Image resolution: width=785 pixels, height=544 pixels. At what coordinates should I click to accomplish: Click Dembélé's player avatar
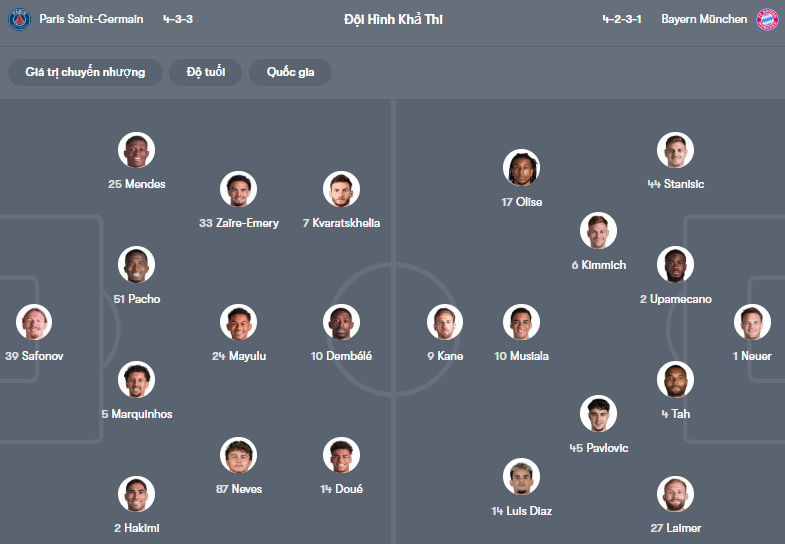pyautogui.click(x=341, y=322)
